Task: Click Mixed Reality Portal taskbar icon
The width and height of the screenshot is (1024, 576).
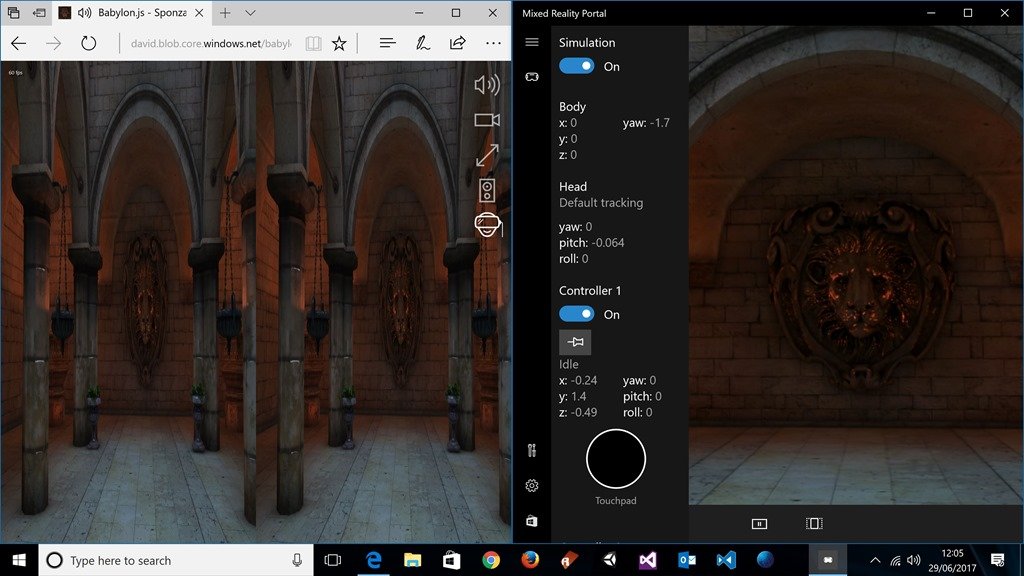Action: [x=828, y=560]
